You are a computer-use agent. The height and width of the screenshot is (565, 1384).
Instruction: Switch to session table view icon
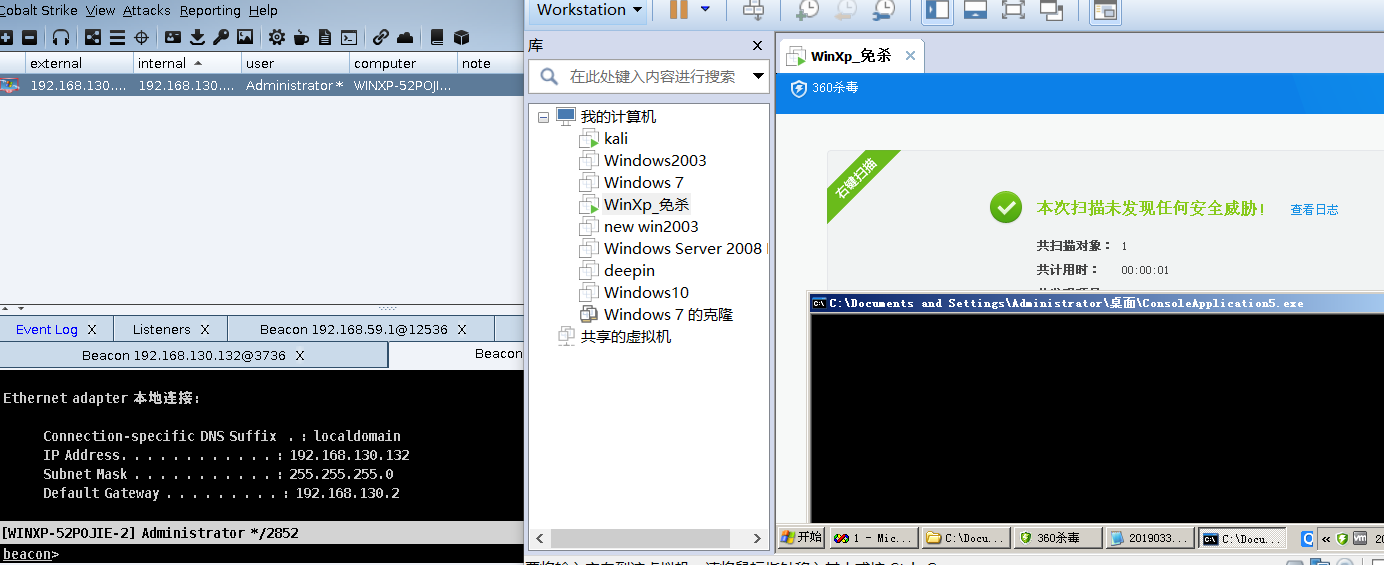[x=117, y=37]
